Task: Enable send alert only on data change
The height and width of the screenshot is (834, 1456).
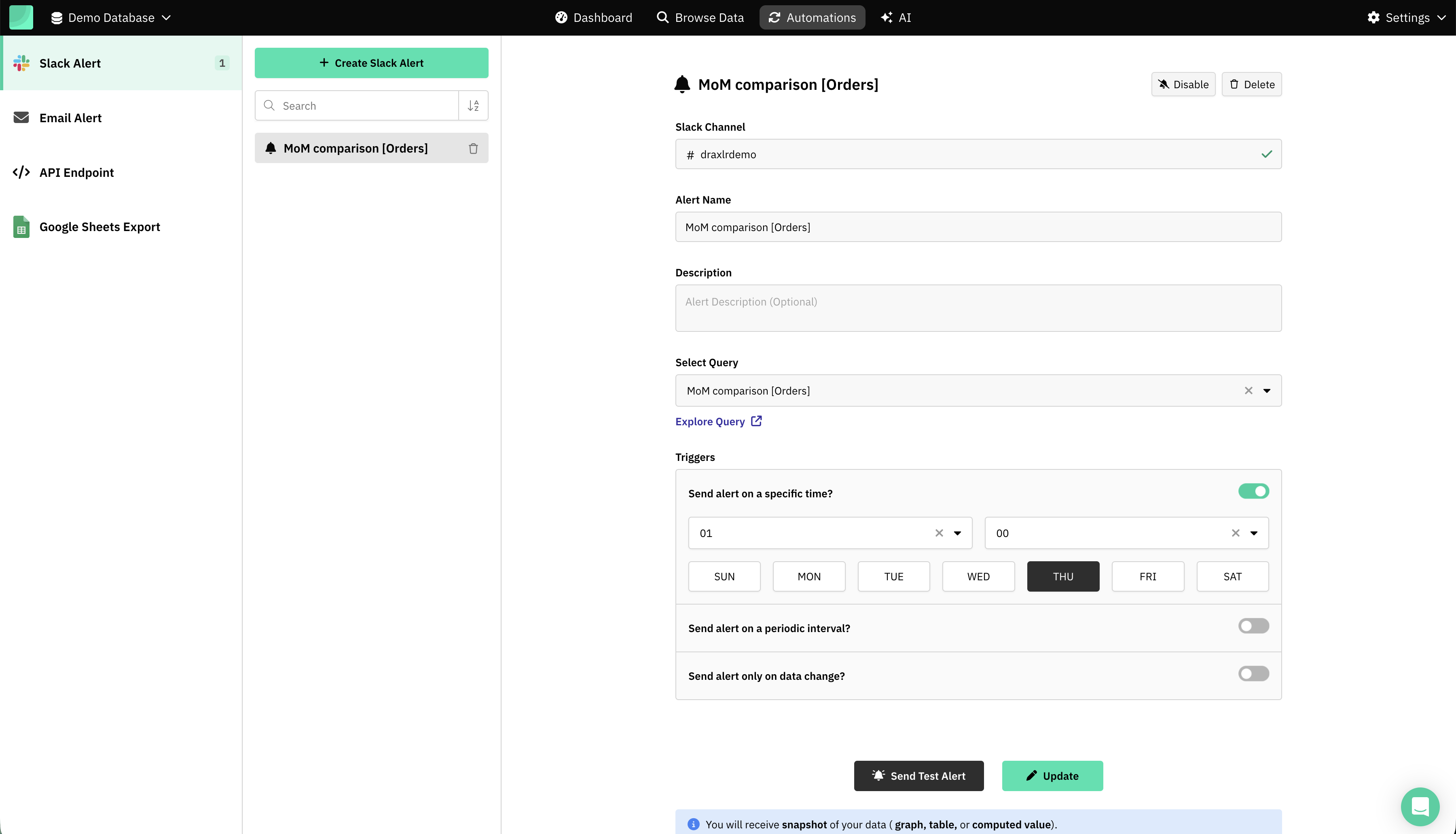Action: (1253, 673)
